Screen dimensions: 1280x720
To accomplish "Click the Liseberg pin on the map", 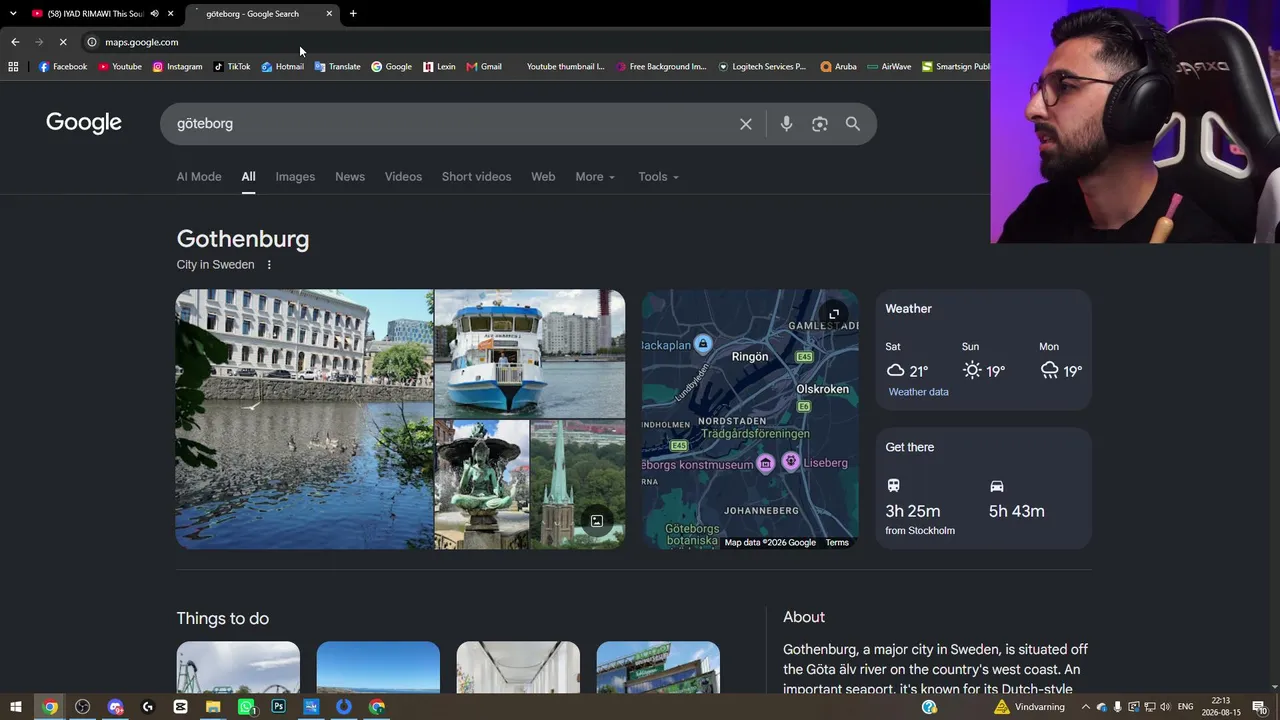I will [791, 461].
